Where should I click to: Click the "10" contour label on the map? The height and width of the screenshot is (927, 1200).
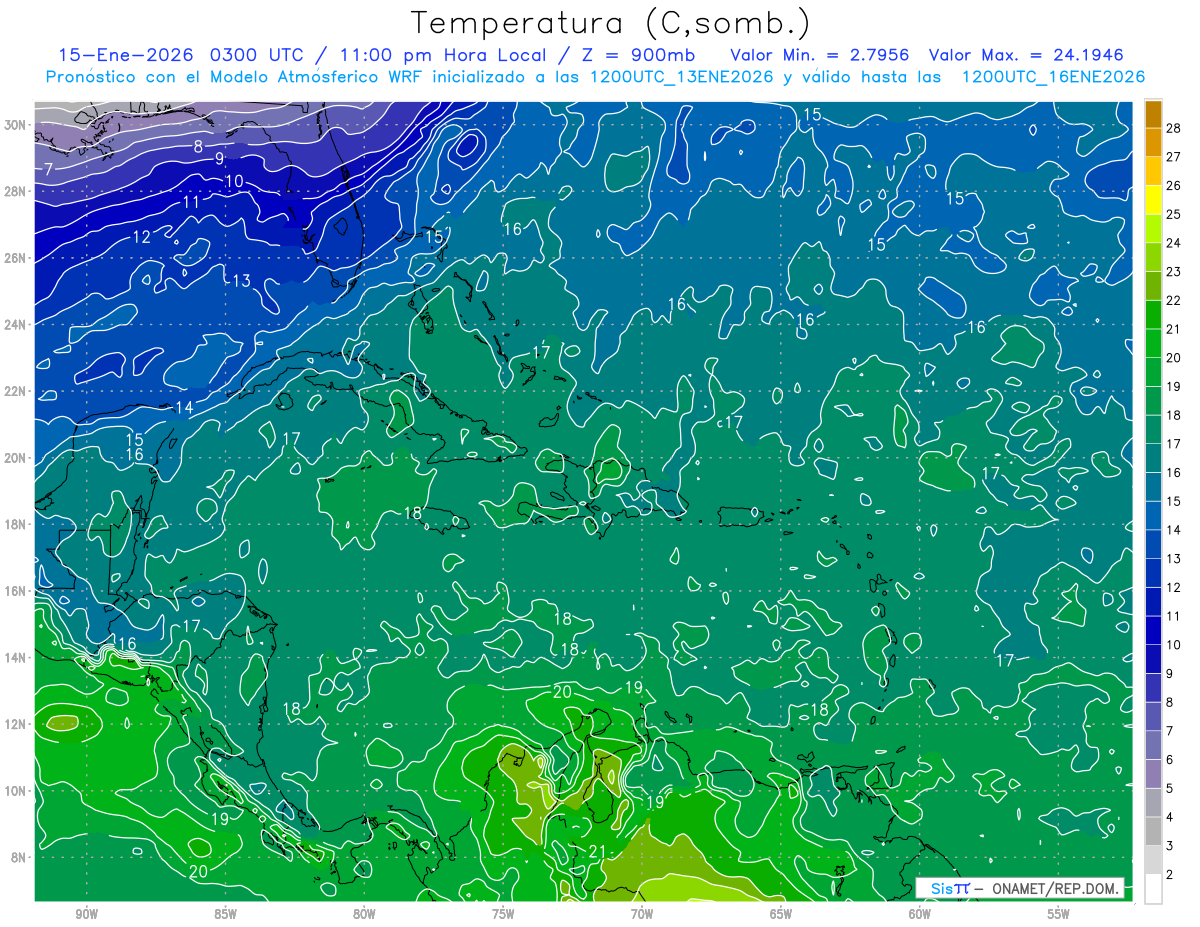tap(234, 181)
